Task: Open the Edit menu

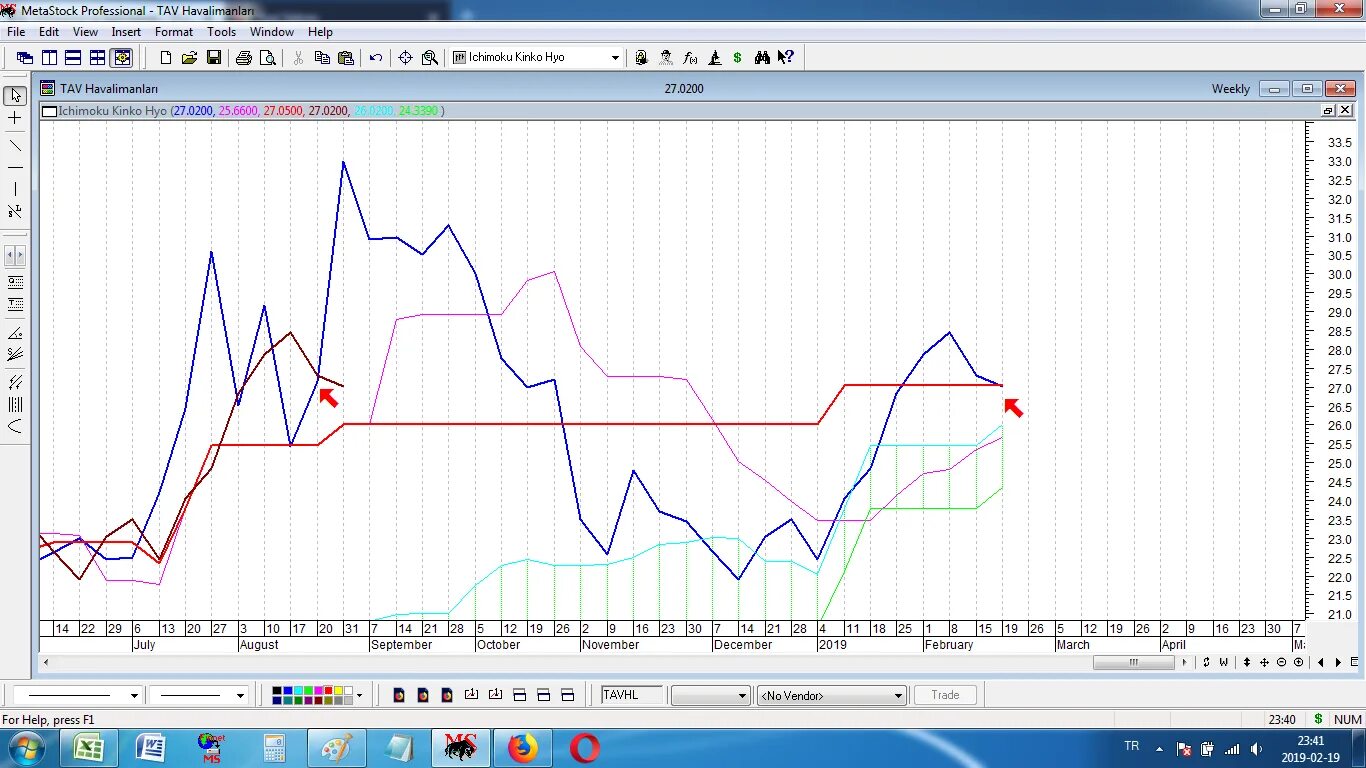Action: click(x=49, y=32)
